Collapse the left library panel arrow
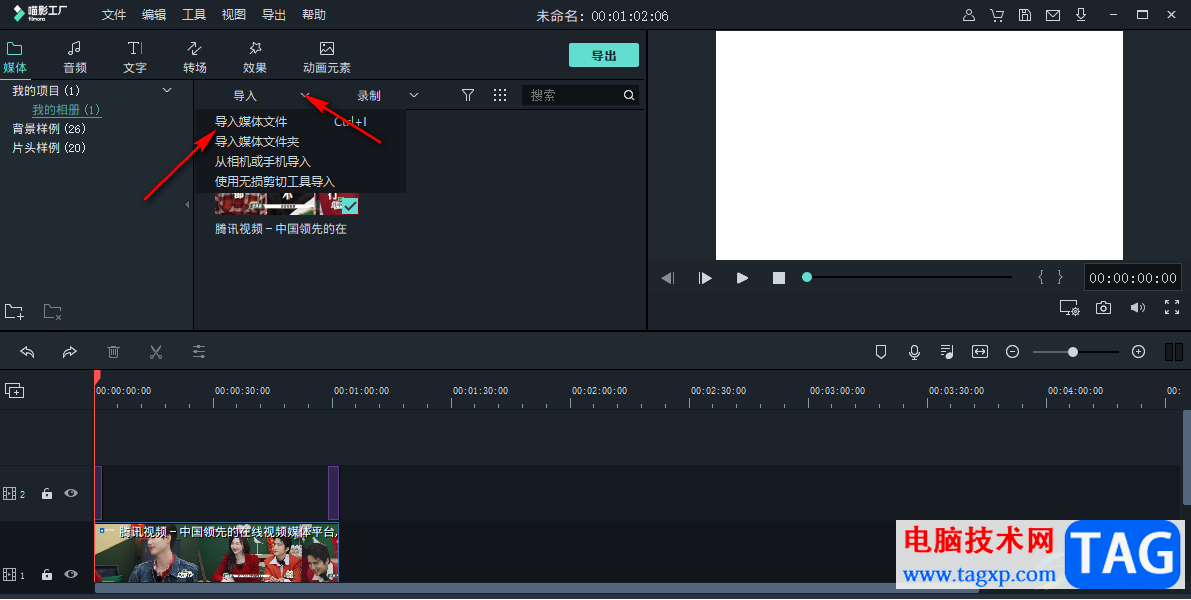This screenshot has height=600, width=1191. (187, 204)
